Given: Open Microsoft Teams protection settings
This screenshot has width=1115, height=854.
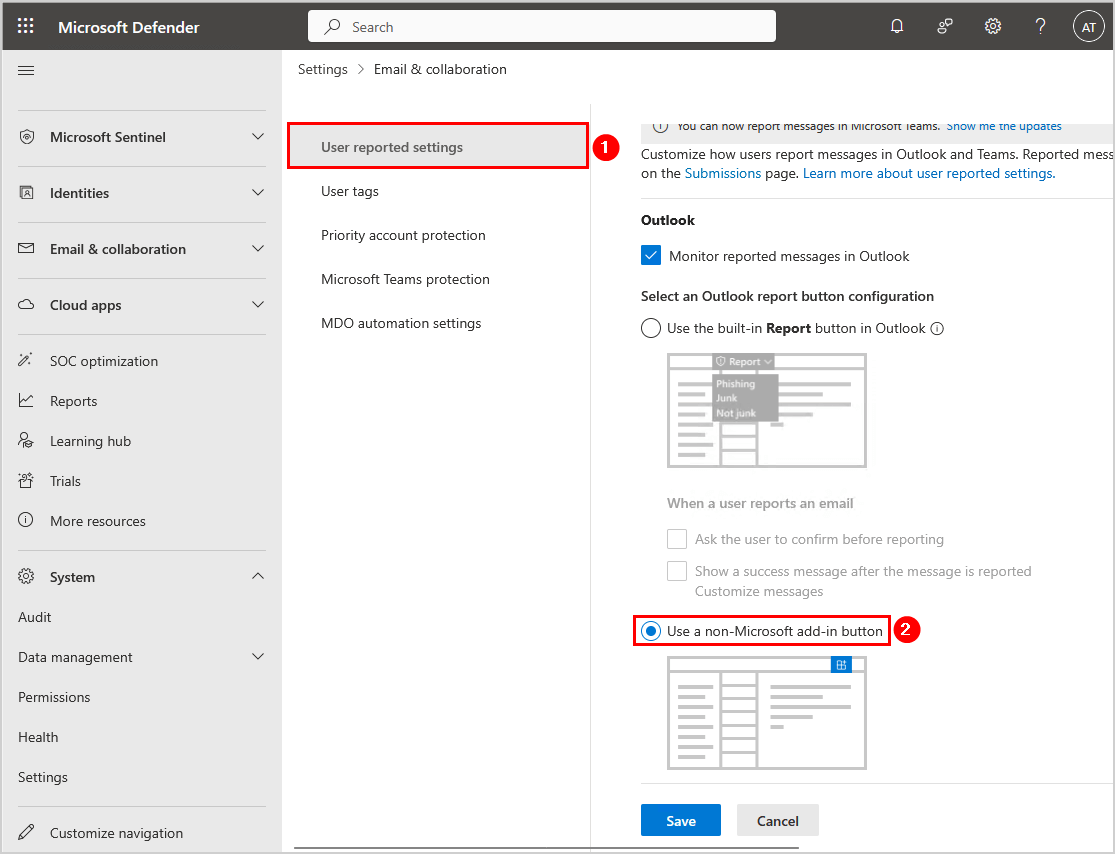Looking at the screenshot, I should (x=405, y=279).
